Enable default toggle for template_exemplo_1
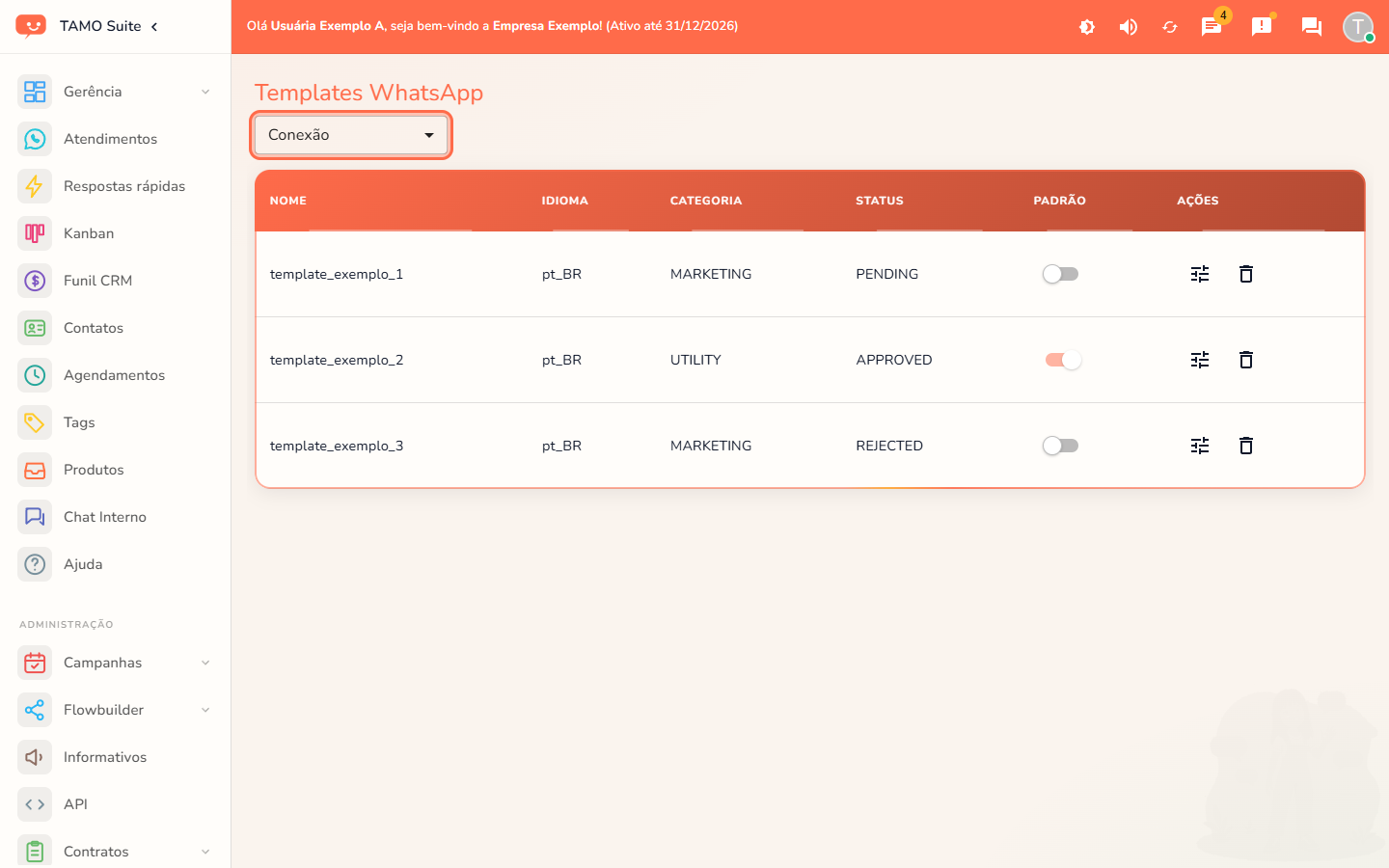 click(1061, 274)
